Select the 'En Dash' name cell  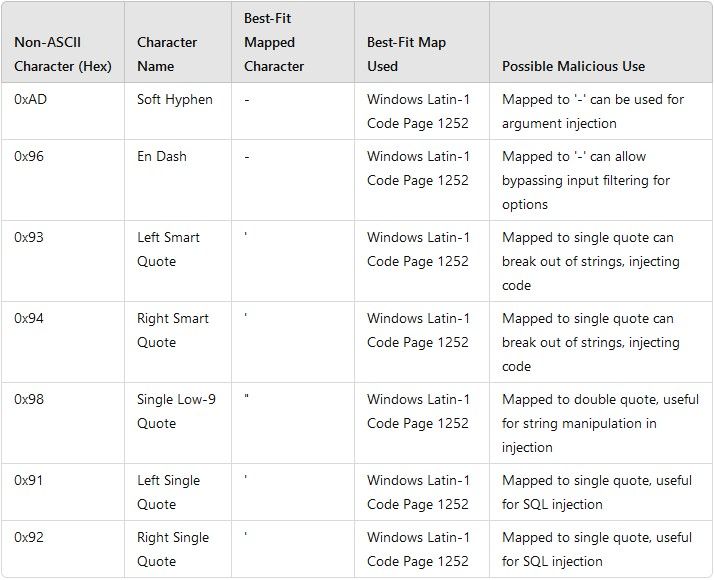[162, 156]
